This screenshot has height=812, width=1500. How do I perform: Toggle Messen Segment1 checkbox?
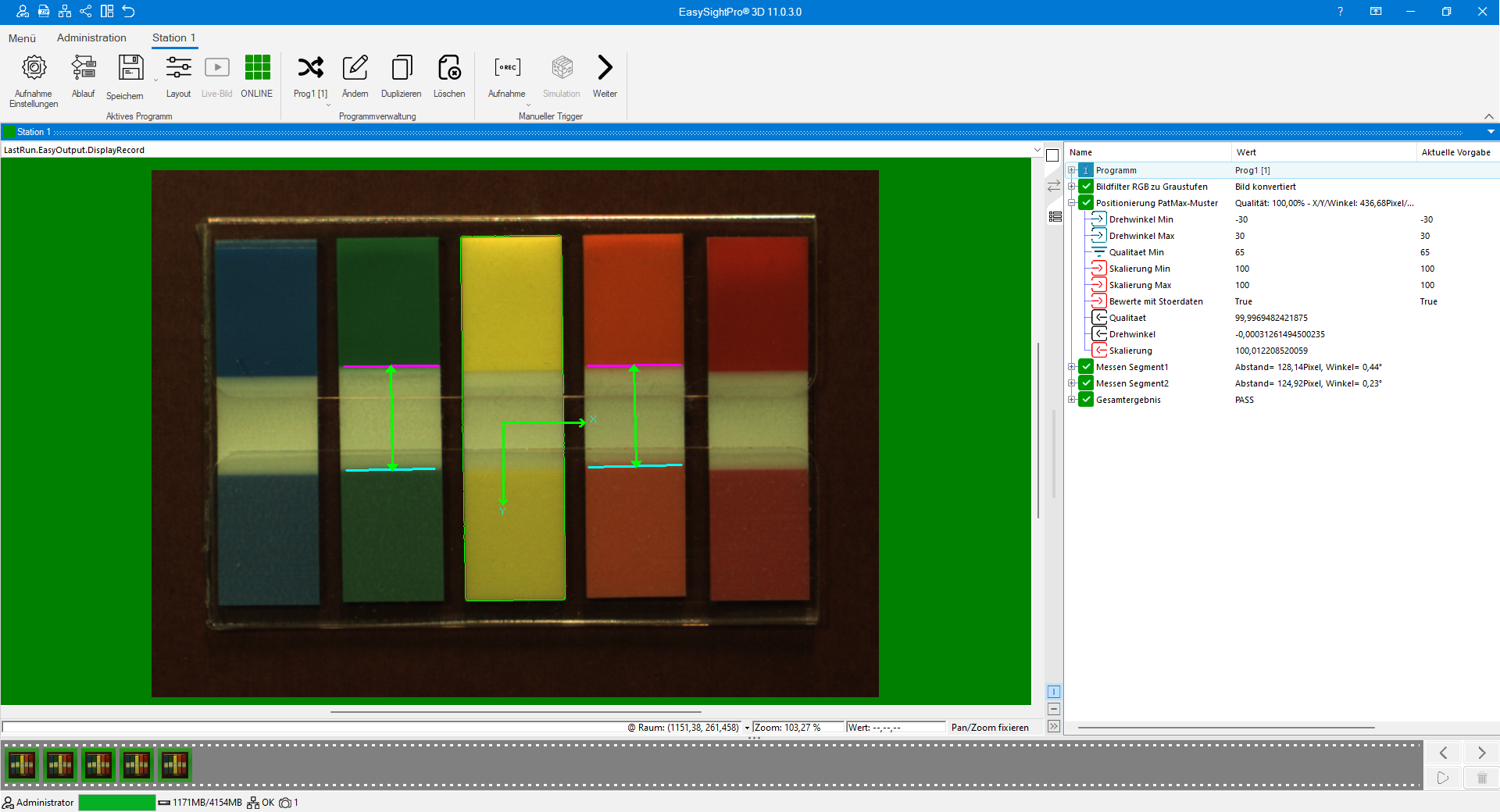1086,367
